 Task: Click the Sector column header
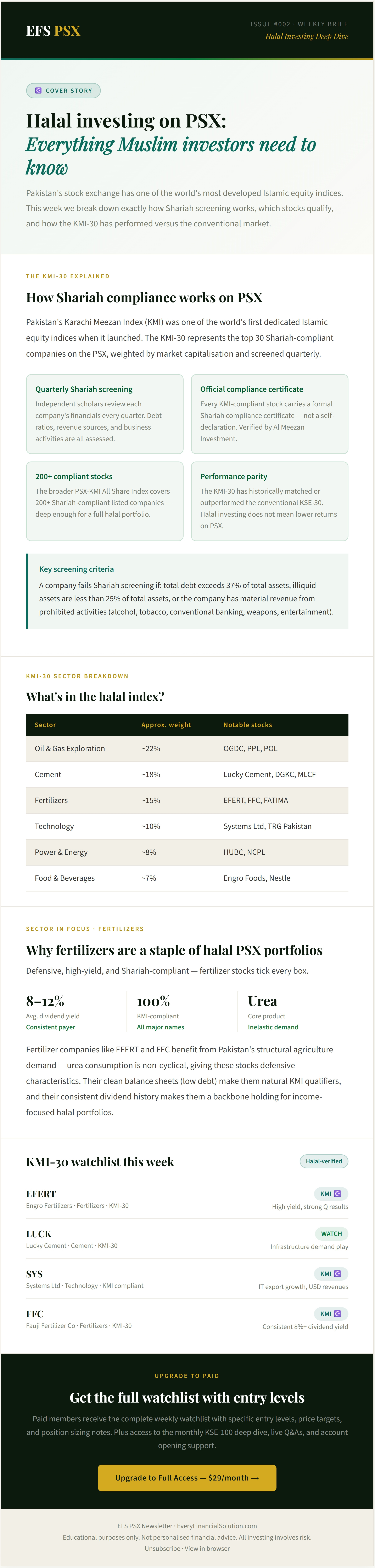coord(46,725)
